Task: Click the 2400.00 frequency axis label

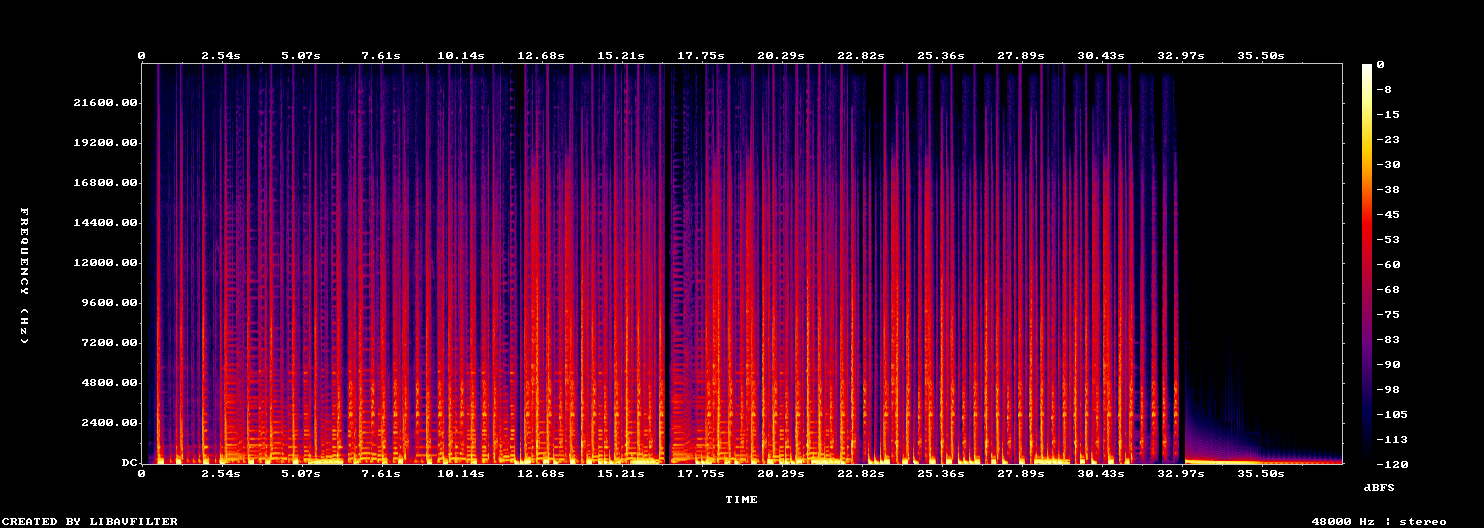Action: click(x=109, y=423)
